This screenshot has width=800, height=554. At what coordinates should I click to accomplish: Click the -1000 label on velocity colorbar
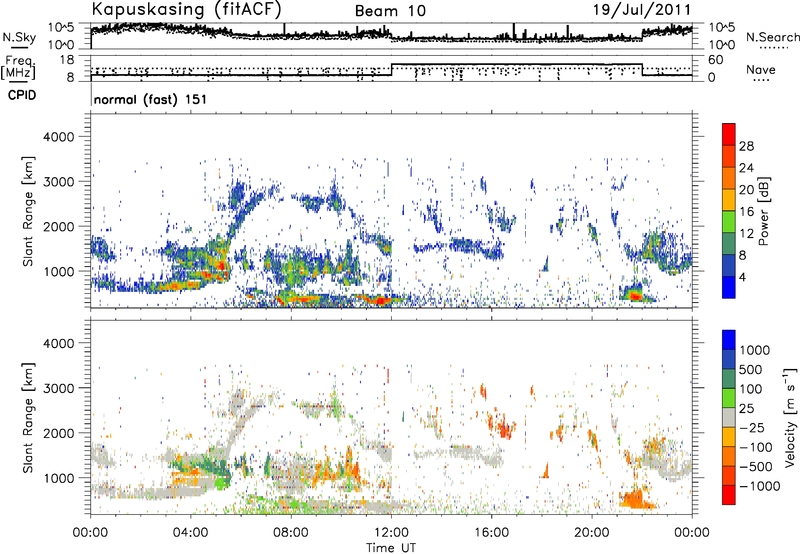pyautogui.click(x=759, y=486)
